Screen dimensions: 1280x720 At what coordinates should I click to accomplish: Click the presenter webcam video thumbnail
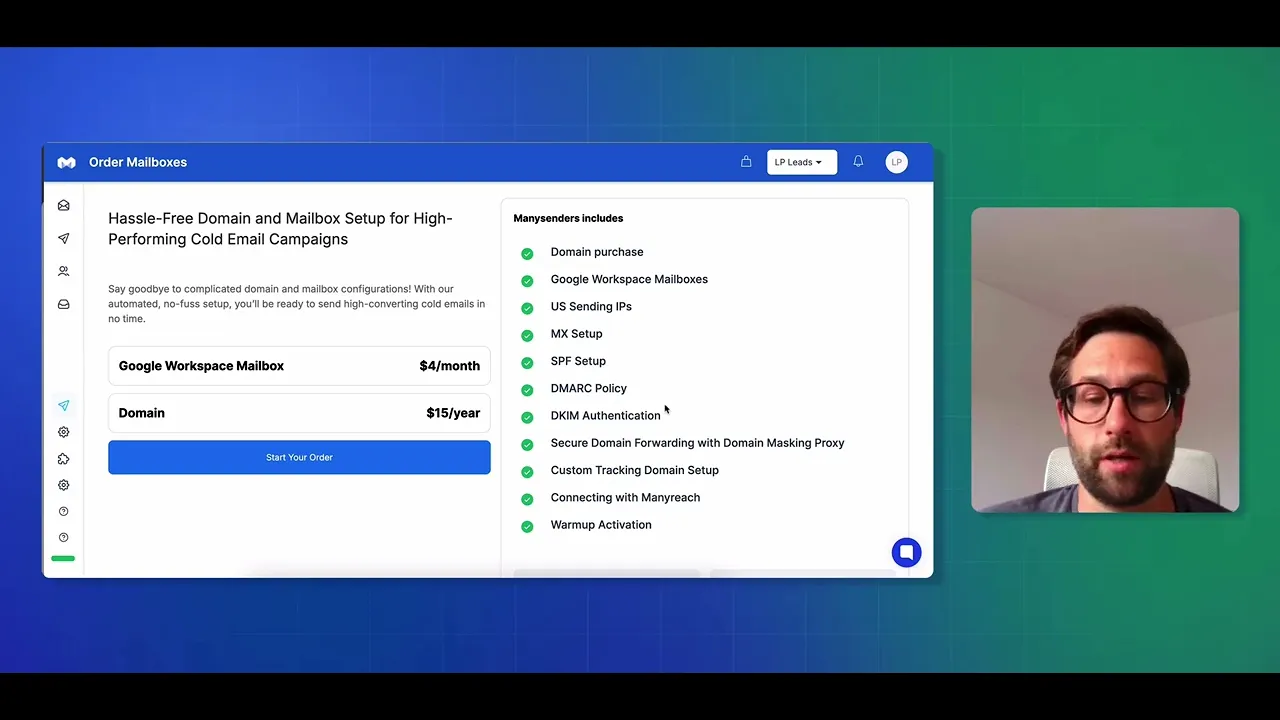pyautogui.click(x=1105, y=360)
